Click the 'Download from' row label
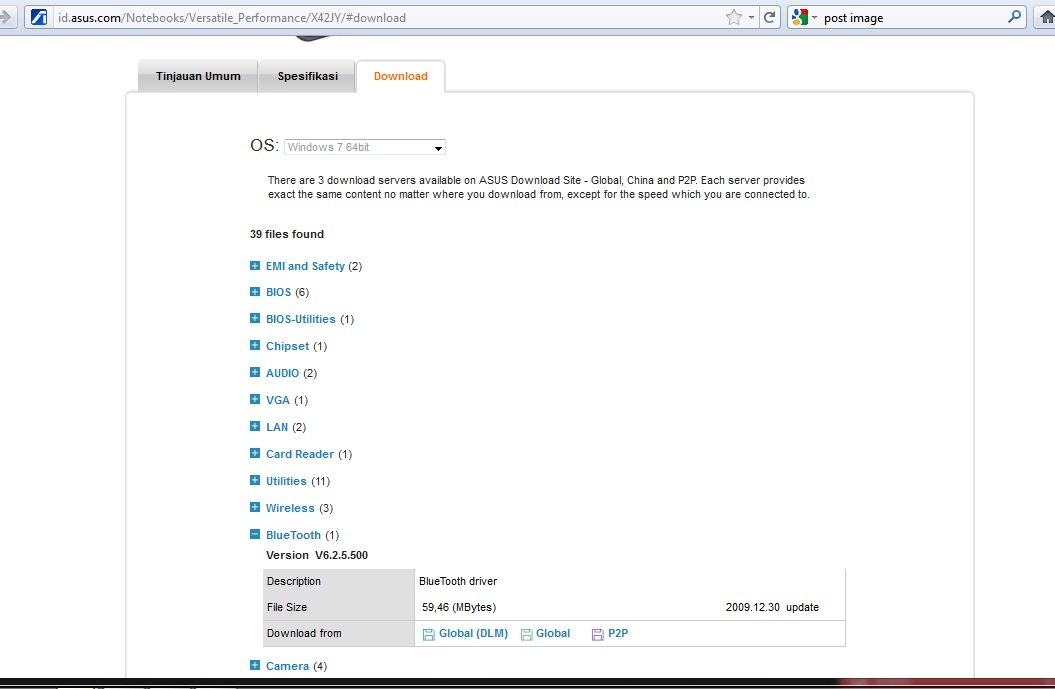Screen dimensions: 1055x689 coord(304,633)
